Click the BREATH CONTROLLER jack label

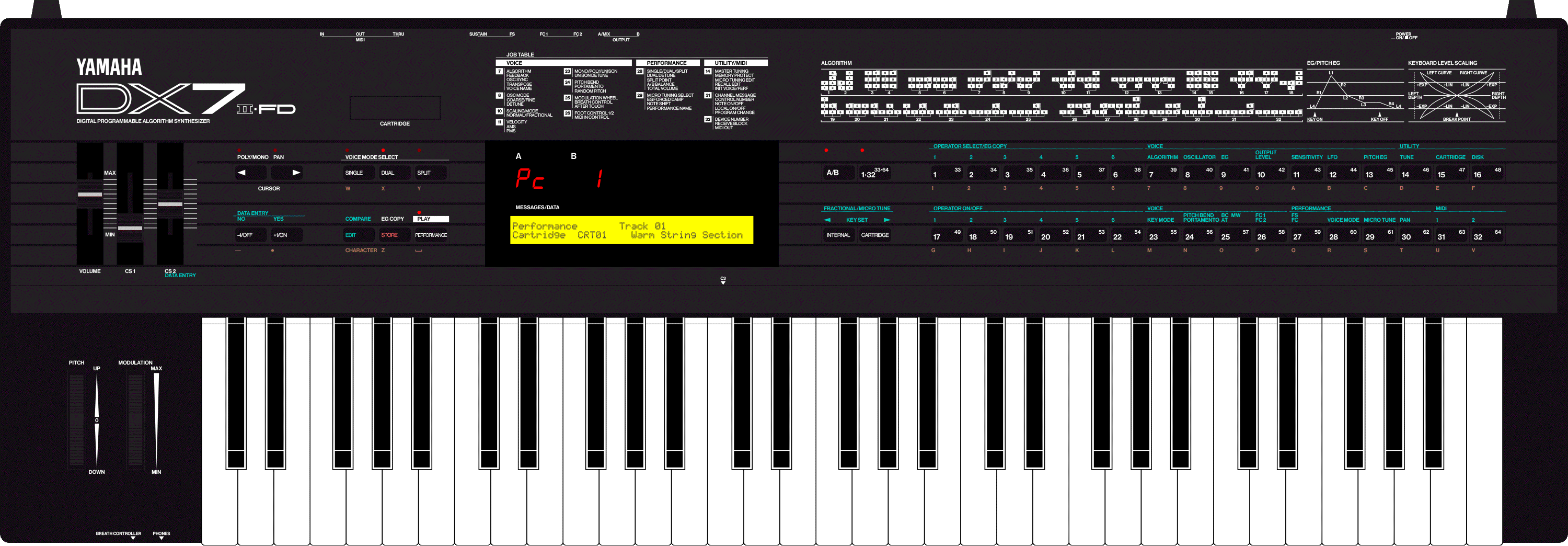pyautogui.click(x=118, y=534)
